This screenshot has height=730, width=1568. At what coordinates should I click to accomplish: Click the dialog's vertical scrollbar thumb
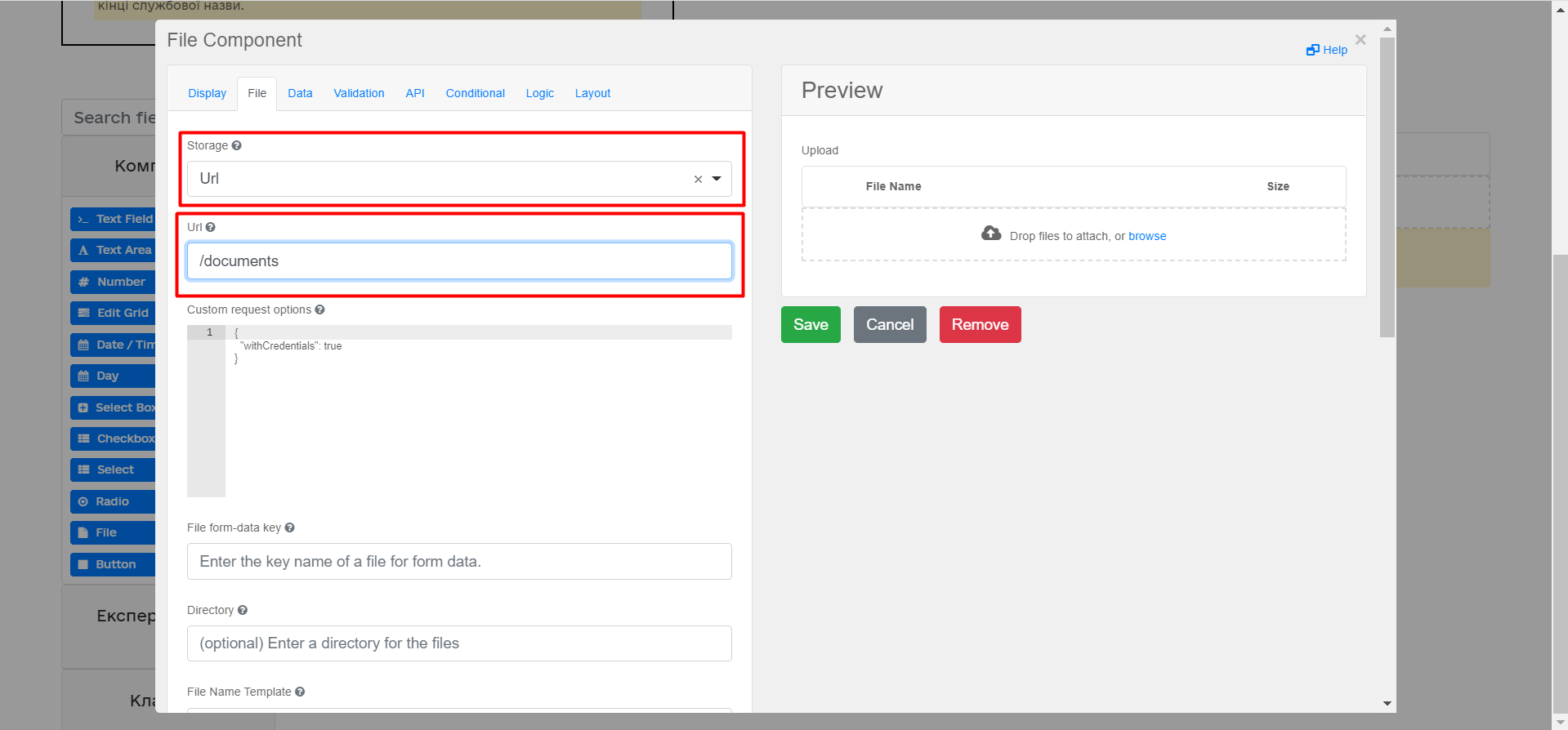[1387, 188]
